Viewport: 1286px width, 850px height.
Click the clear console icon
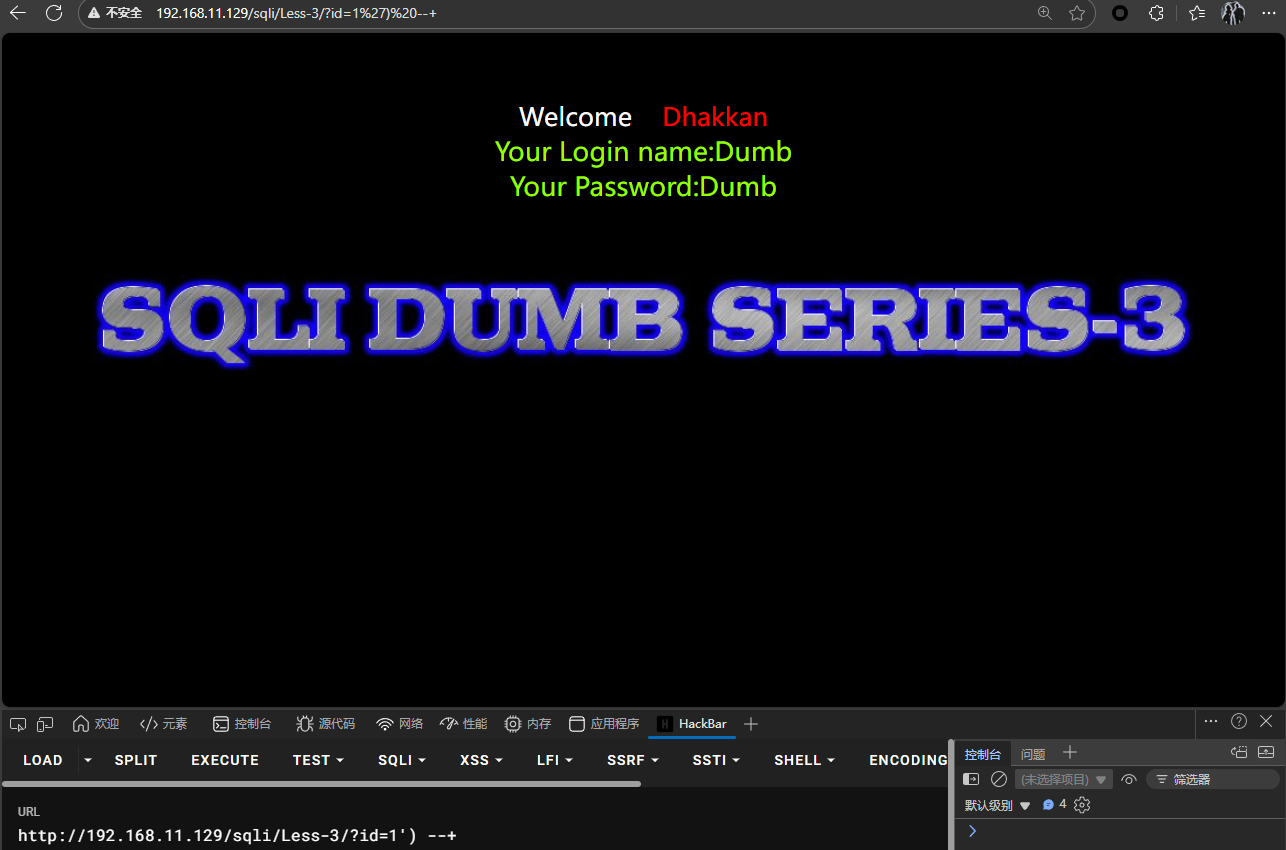[999, 779]
